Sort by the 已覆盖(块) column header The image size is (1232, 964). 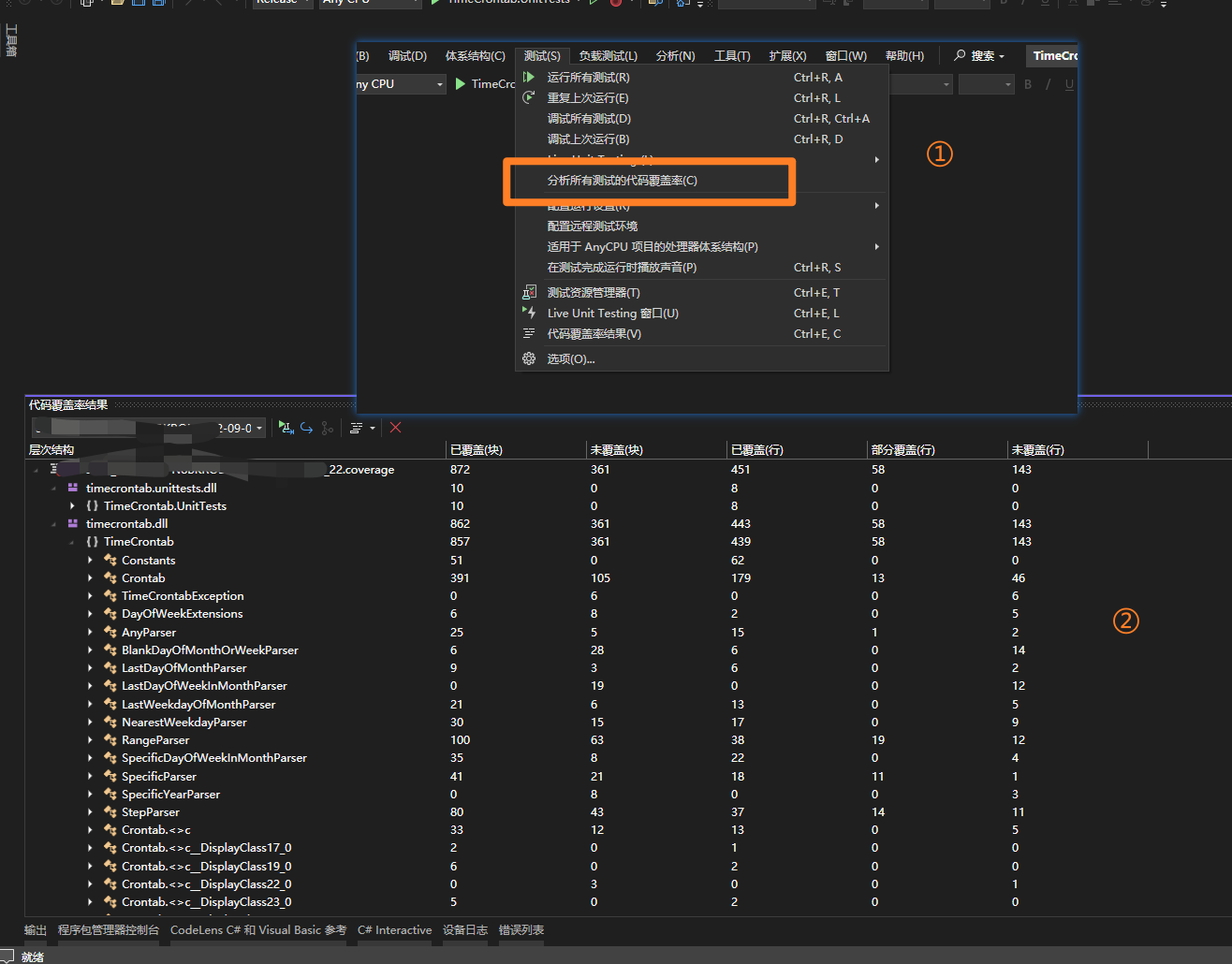(477, 450)
